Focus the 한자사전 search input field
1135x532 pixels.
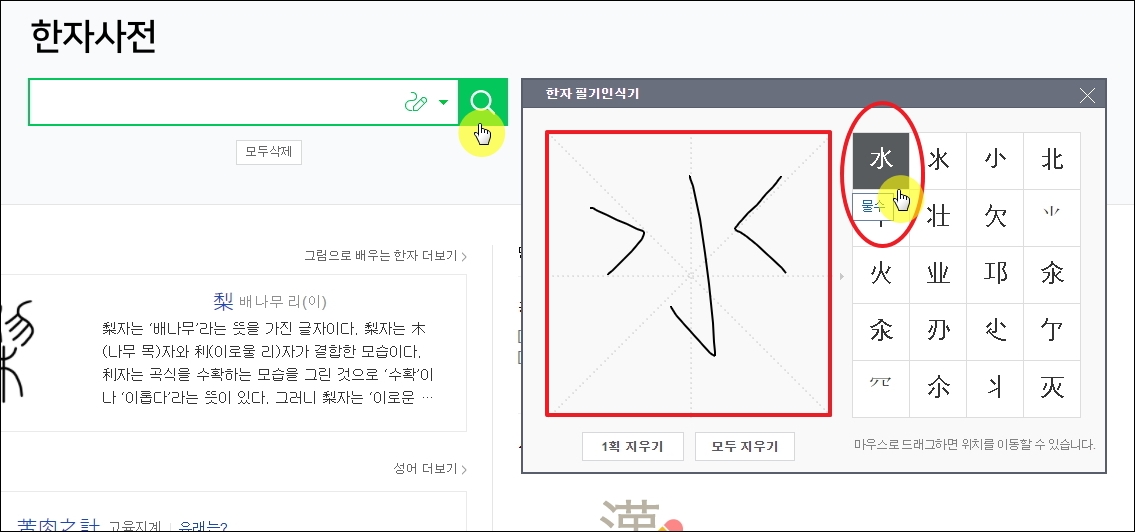tap(214, 102)
